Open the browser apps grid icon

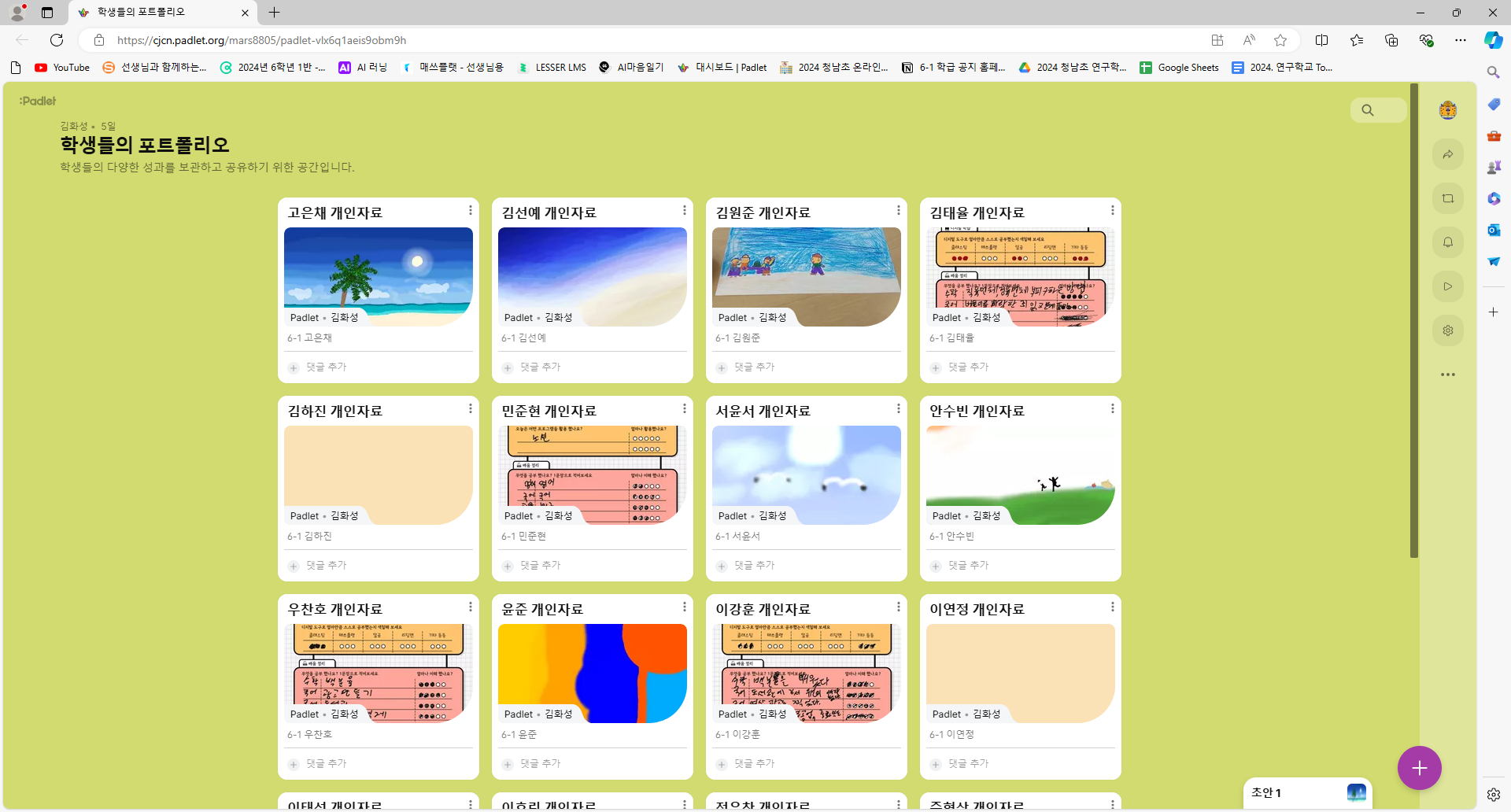point(1217,40)
